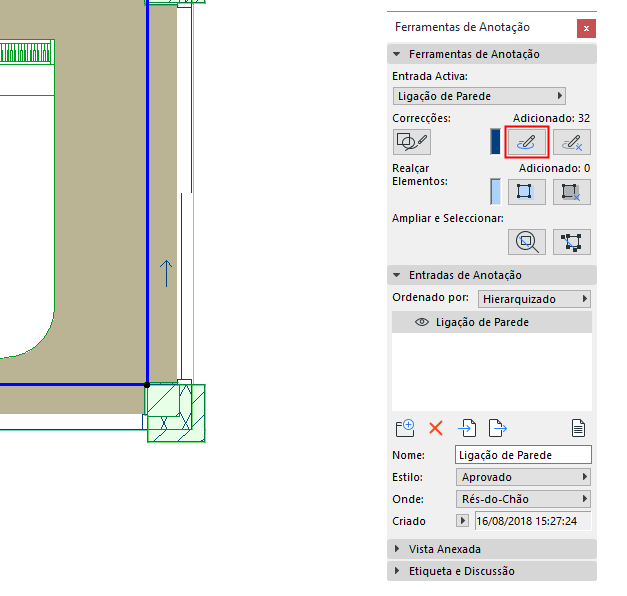627x596 pixels.
Task: Click the "Adicionado: 0" counter text
Action: point(554,168)
